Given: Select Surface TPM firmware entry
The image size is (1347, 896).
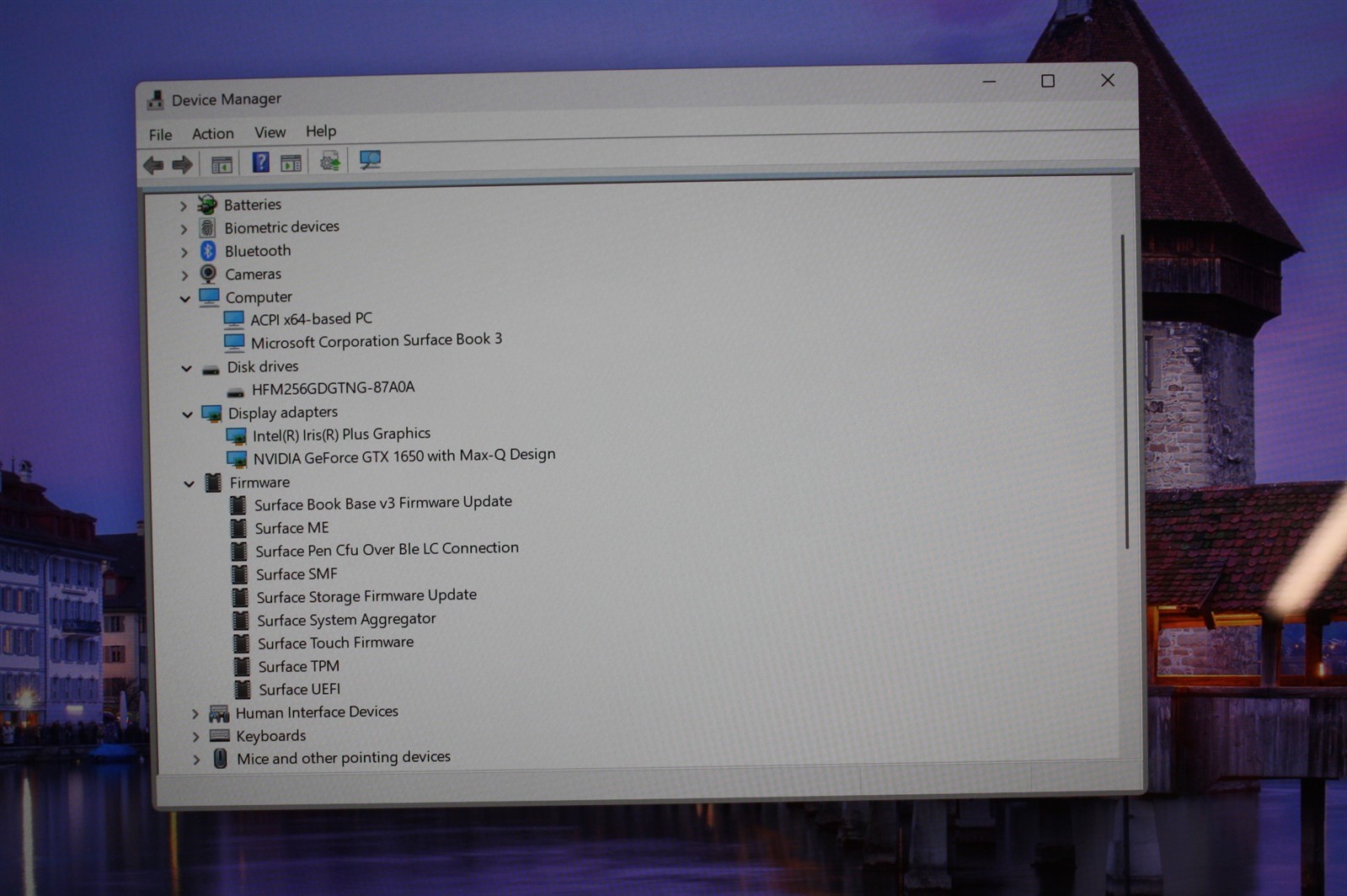Looking at the screenshot, I should click(298, 666).
